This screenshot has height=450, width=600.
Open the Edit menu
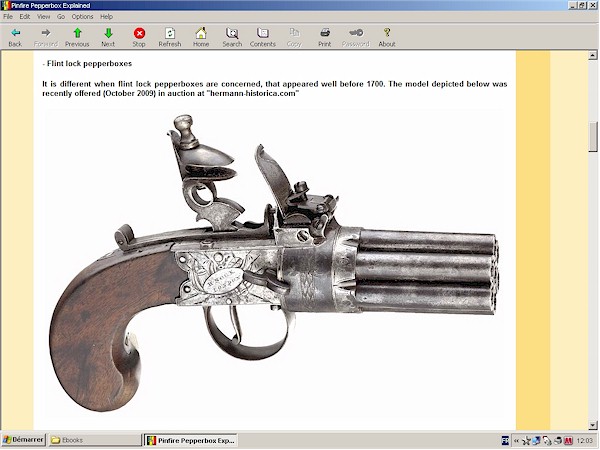tap(25, 16)
